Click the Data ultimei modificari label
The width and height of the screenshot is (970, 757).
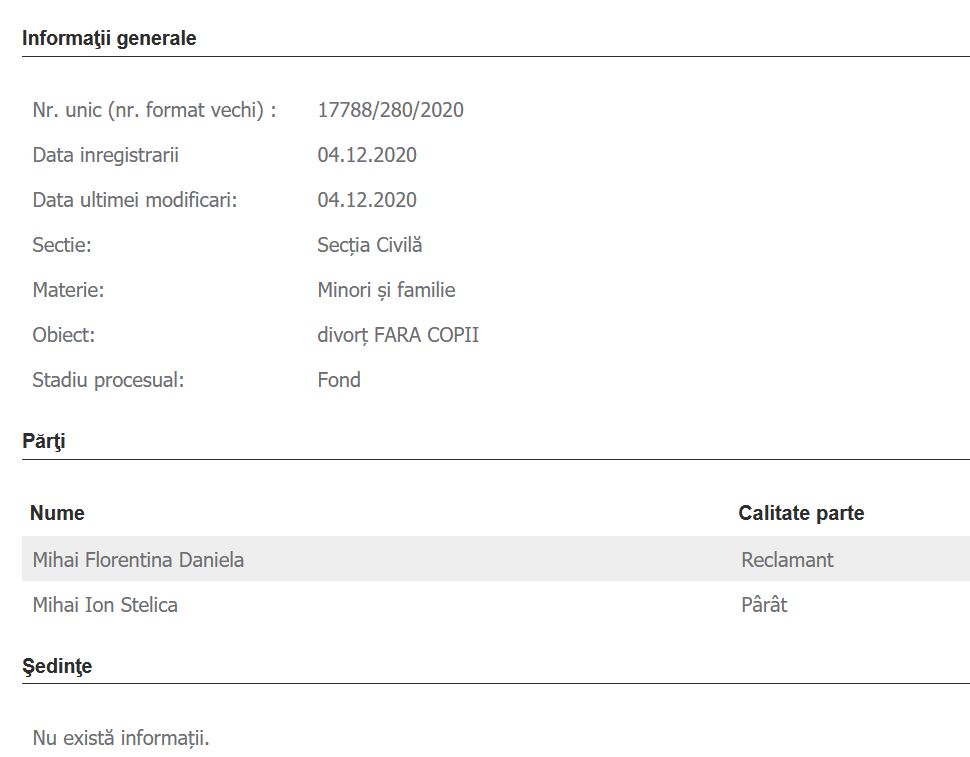135,200
